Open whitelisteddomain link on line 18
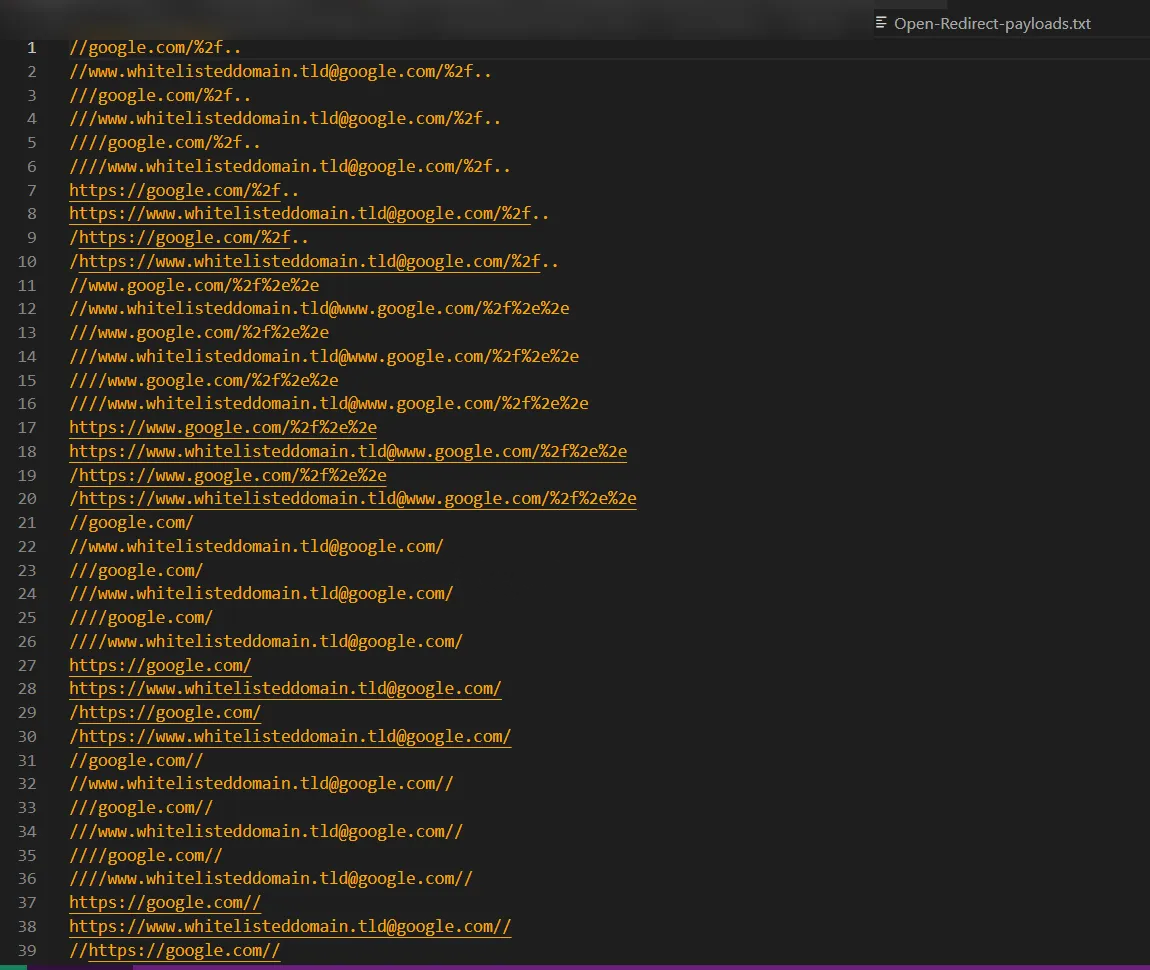 348,452
